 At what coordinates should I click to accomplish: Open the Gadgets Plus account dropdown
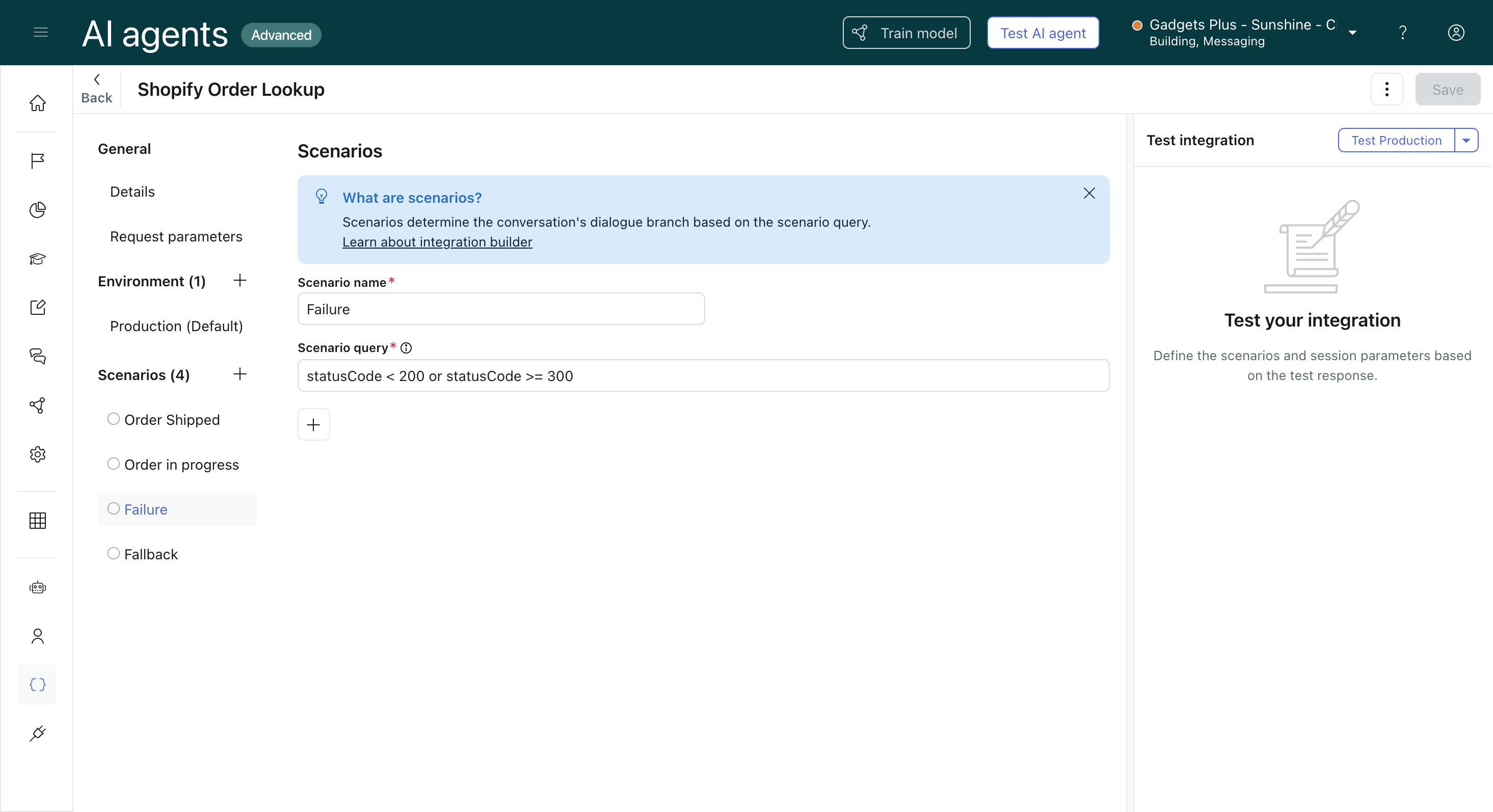coord(1352,33)
